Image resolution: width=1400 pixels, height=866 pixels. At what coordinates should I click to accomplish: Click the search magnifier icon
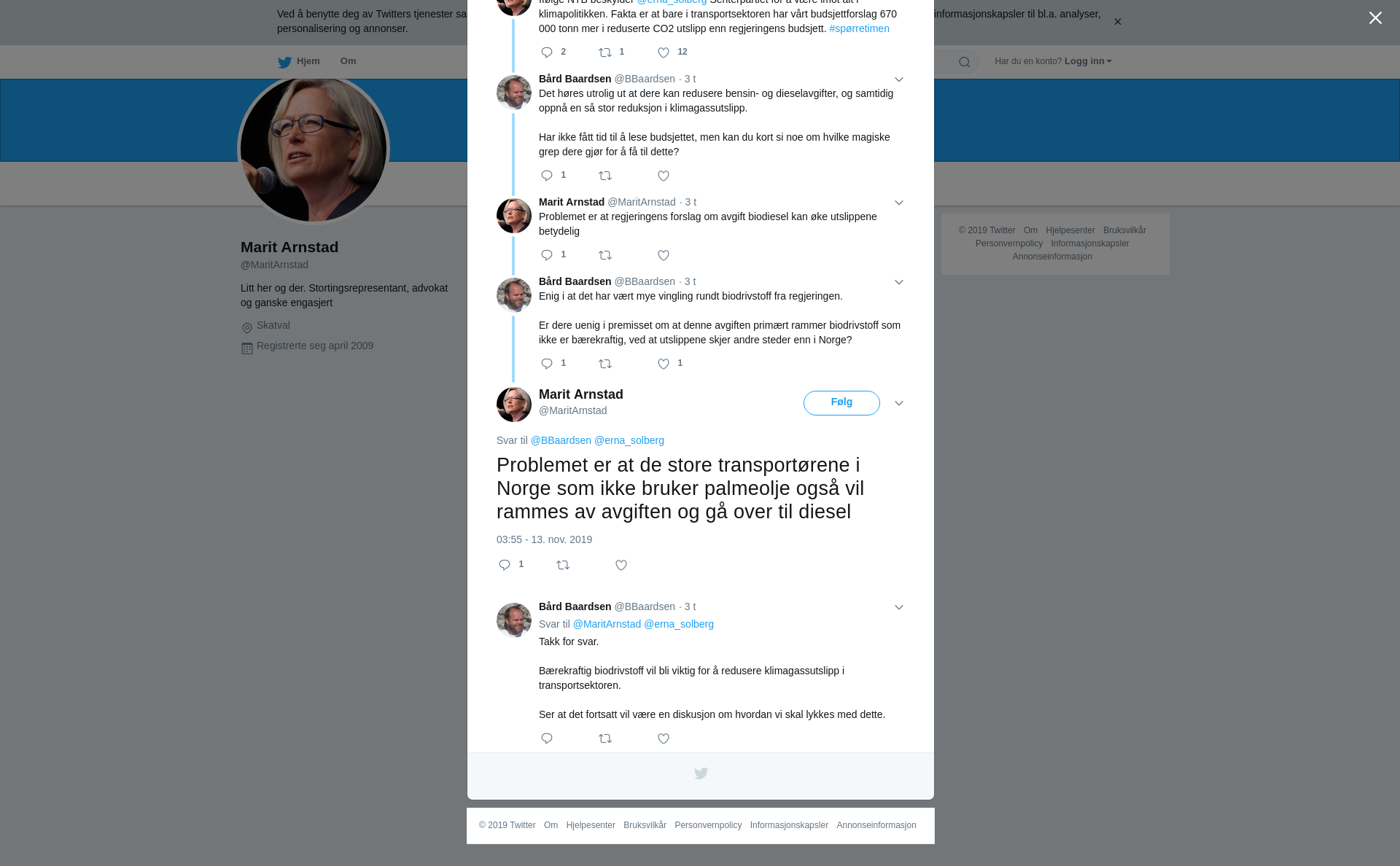(x=965, y=62)
